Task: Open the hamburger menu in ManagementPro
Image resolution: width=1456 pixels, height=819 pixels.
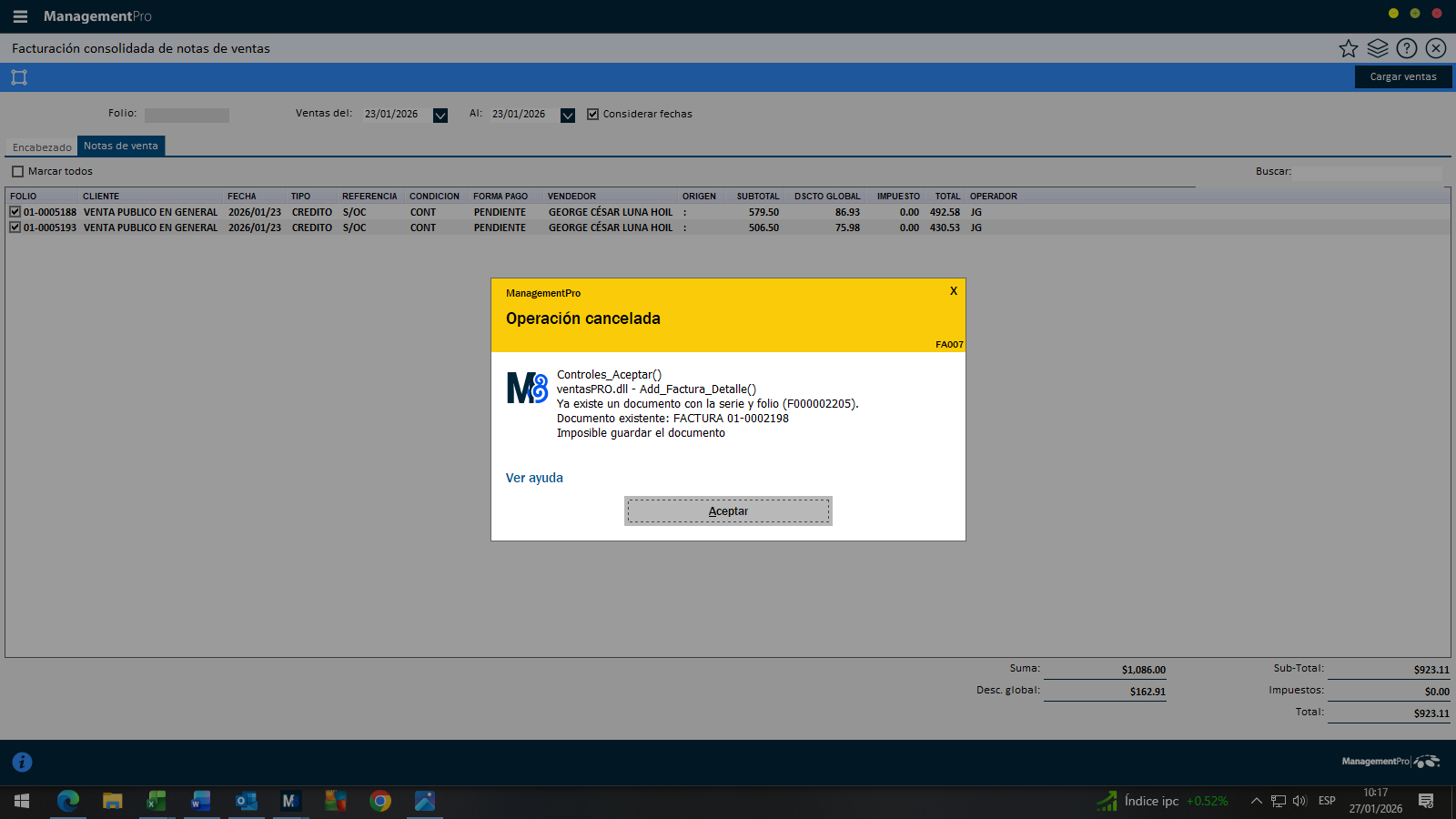Action: coord(20,16)
